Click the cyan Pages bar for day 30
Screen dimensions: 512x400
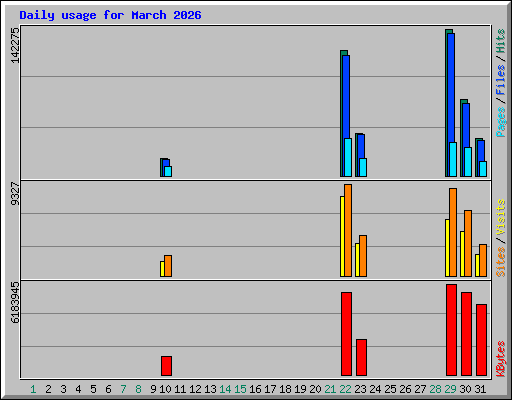468,162
